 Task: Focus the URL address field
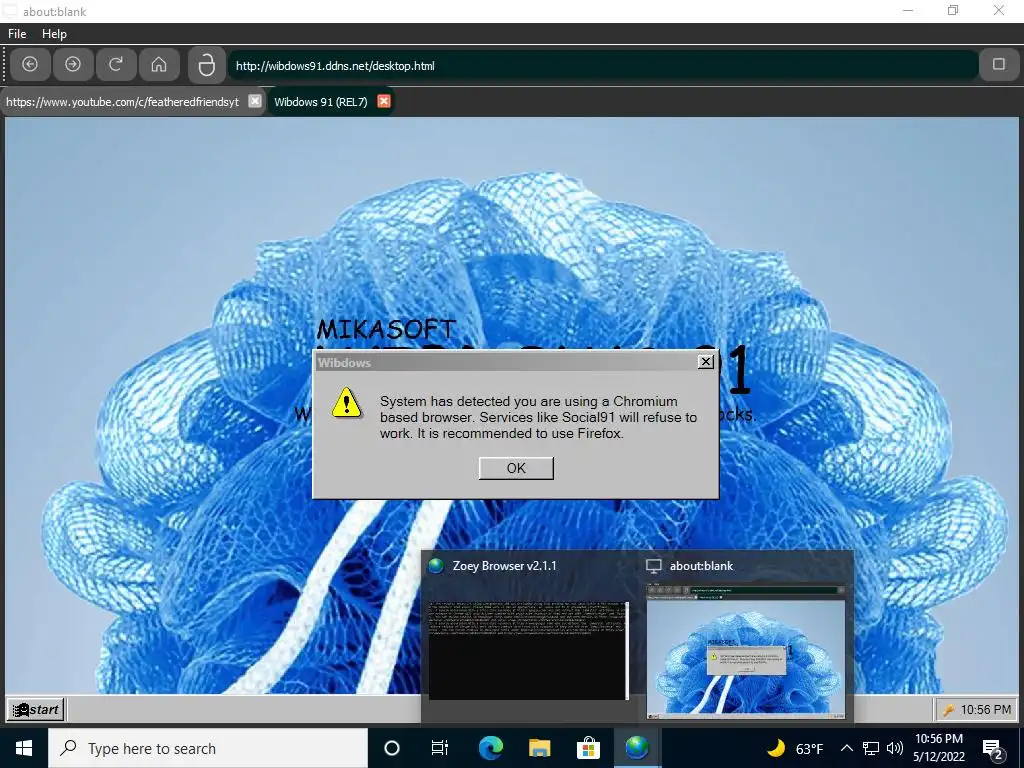click(603, 65)
